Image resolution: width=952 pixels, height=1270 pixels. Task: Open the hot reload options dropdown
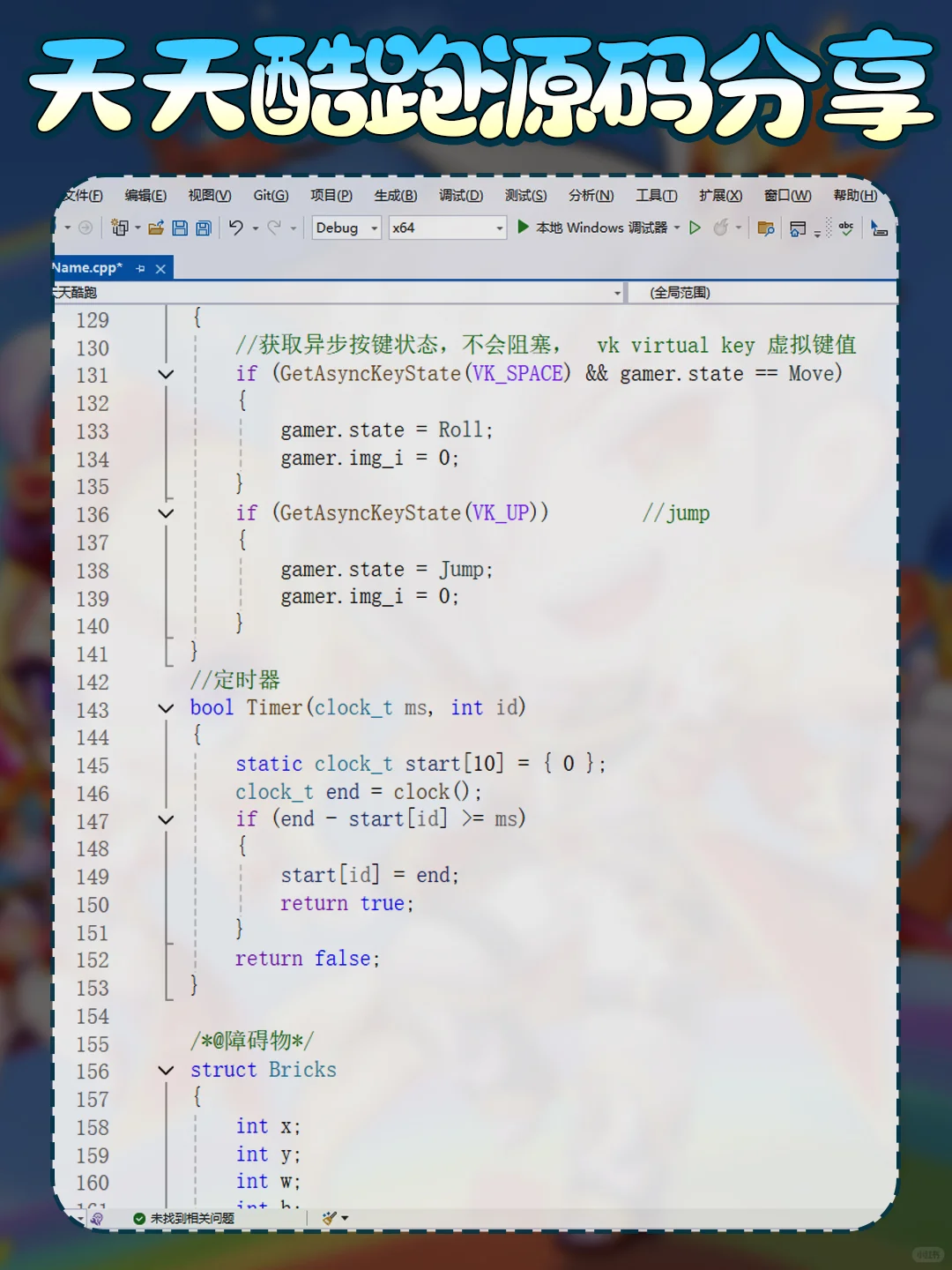tap(739, 228)
